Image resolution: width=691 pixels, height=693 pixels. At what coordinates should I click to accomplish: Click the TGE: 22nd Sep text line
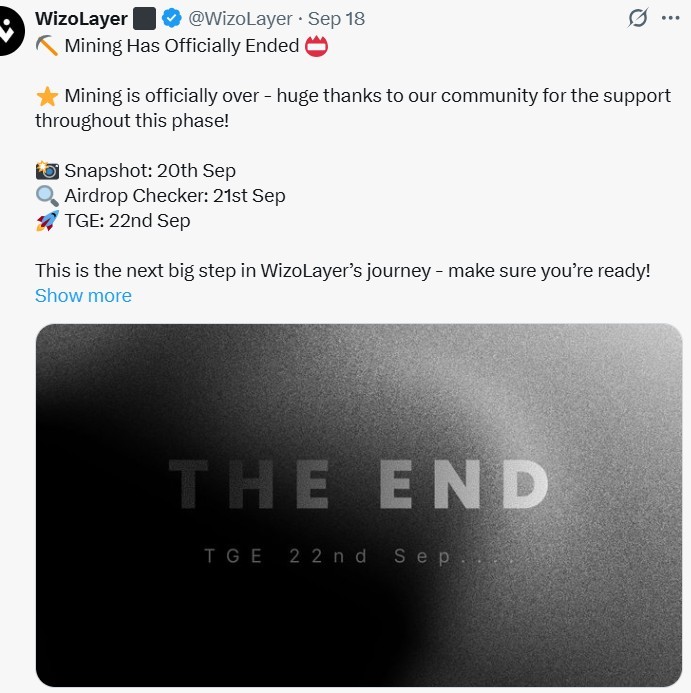127,221
